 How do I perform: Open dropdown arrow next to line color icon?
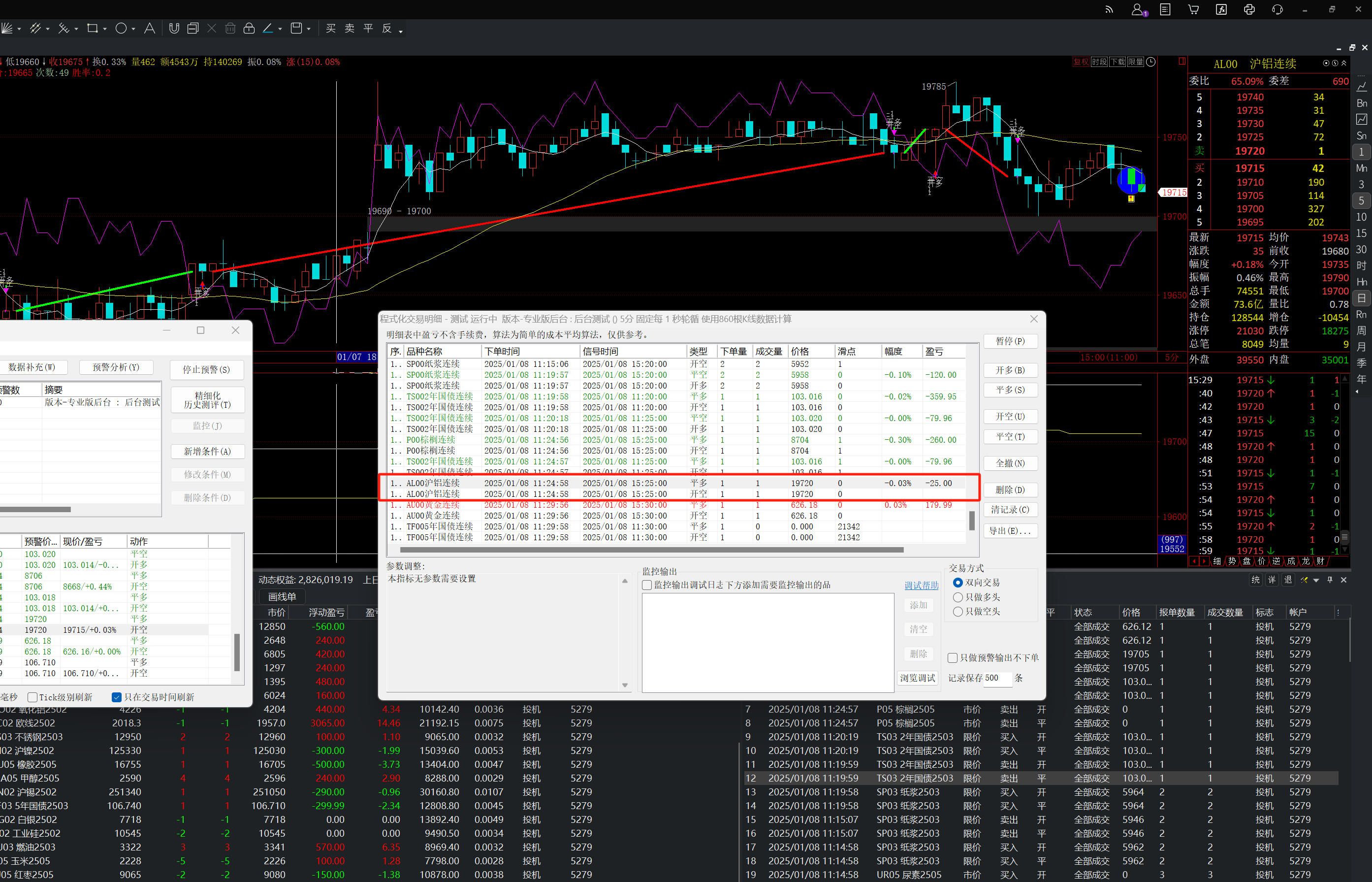coord(280,29)
